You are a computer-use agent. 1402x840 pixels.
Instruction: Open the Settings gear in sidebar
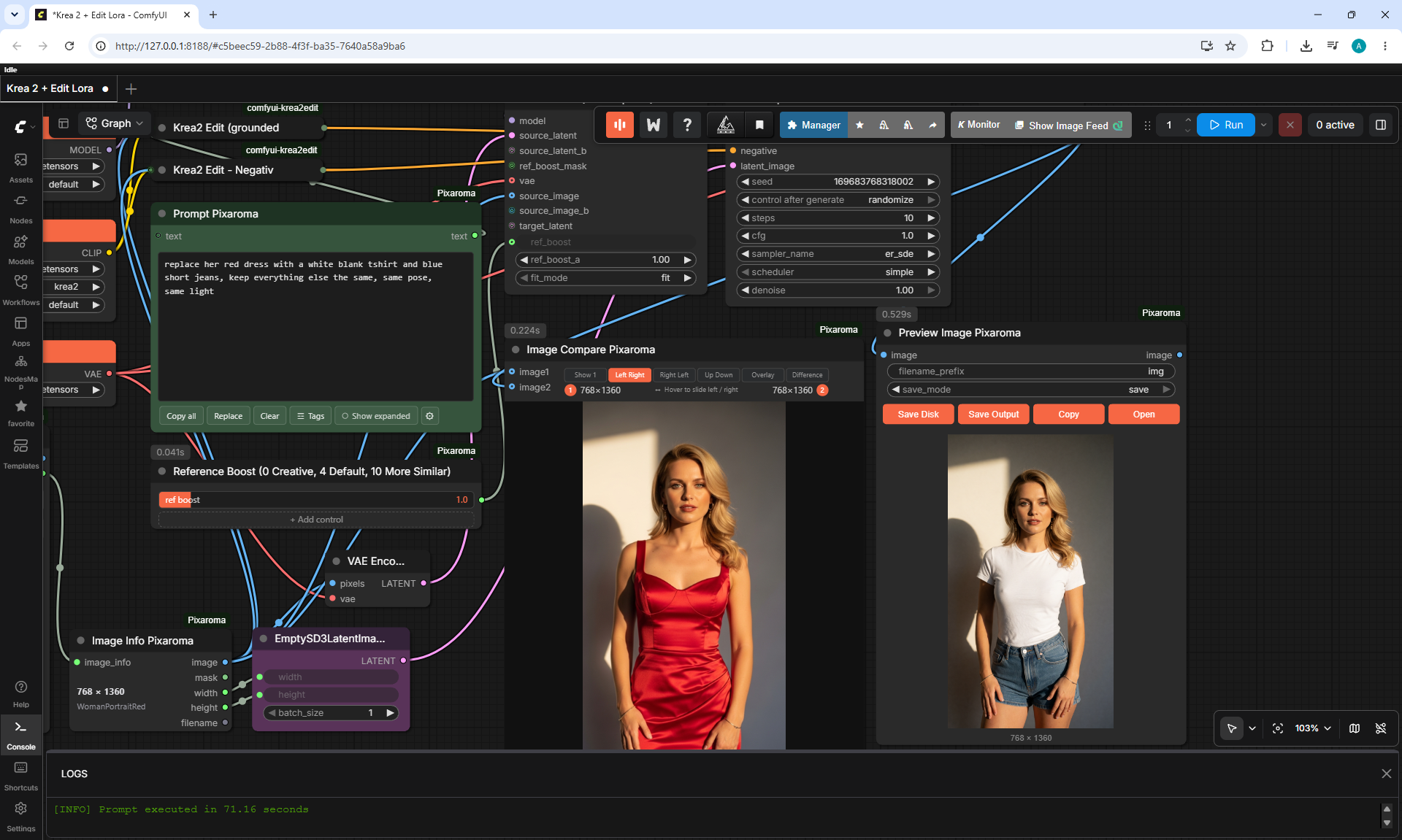[20, 816]
